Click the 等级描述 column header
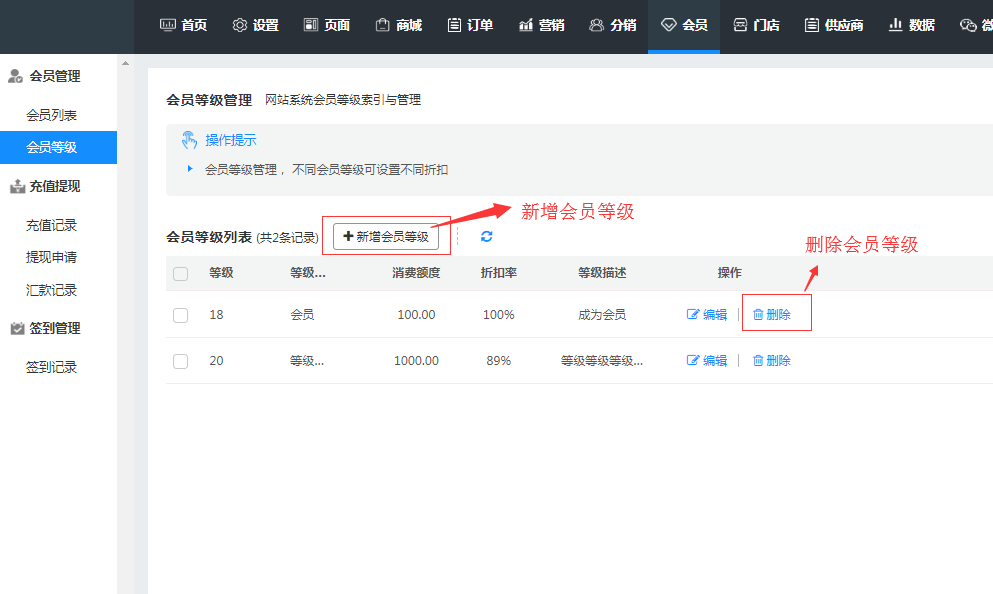Screen dimensions: 993x594 click(x=602, y=273)
